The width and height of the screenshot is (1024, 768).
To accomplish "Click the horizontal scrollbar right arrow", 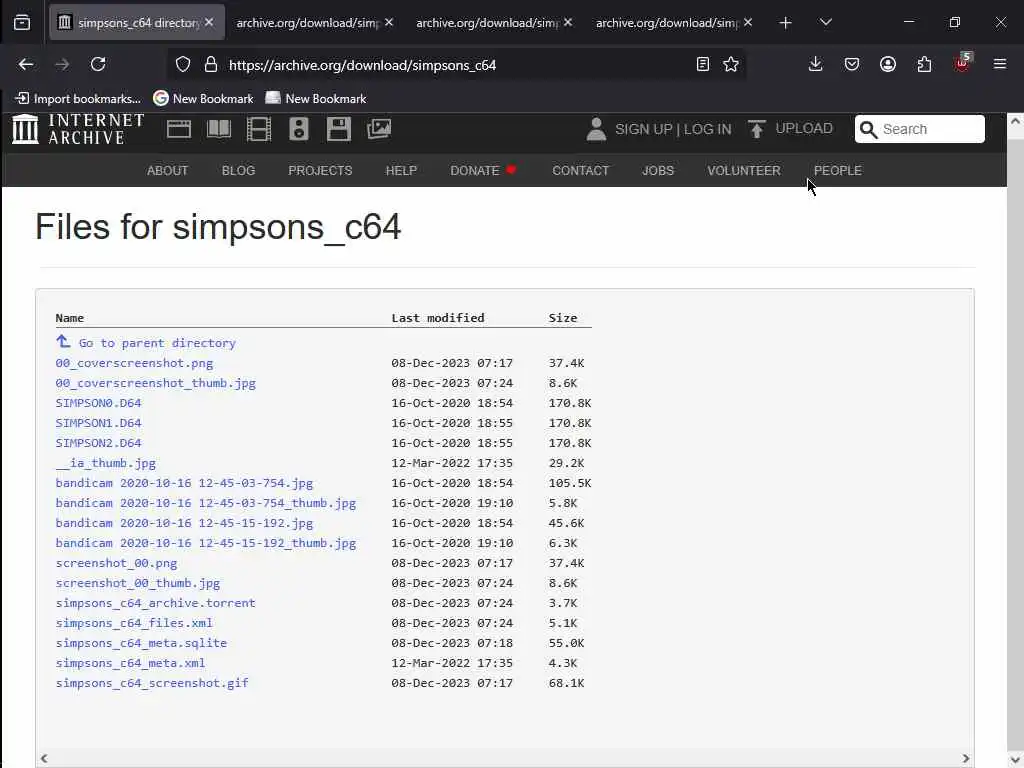I will point(965,758).
